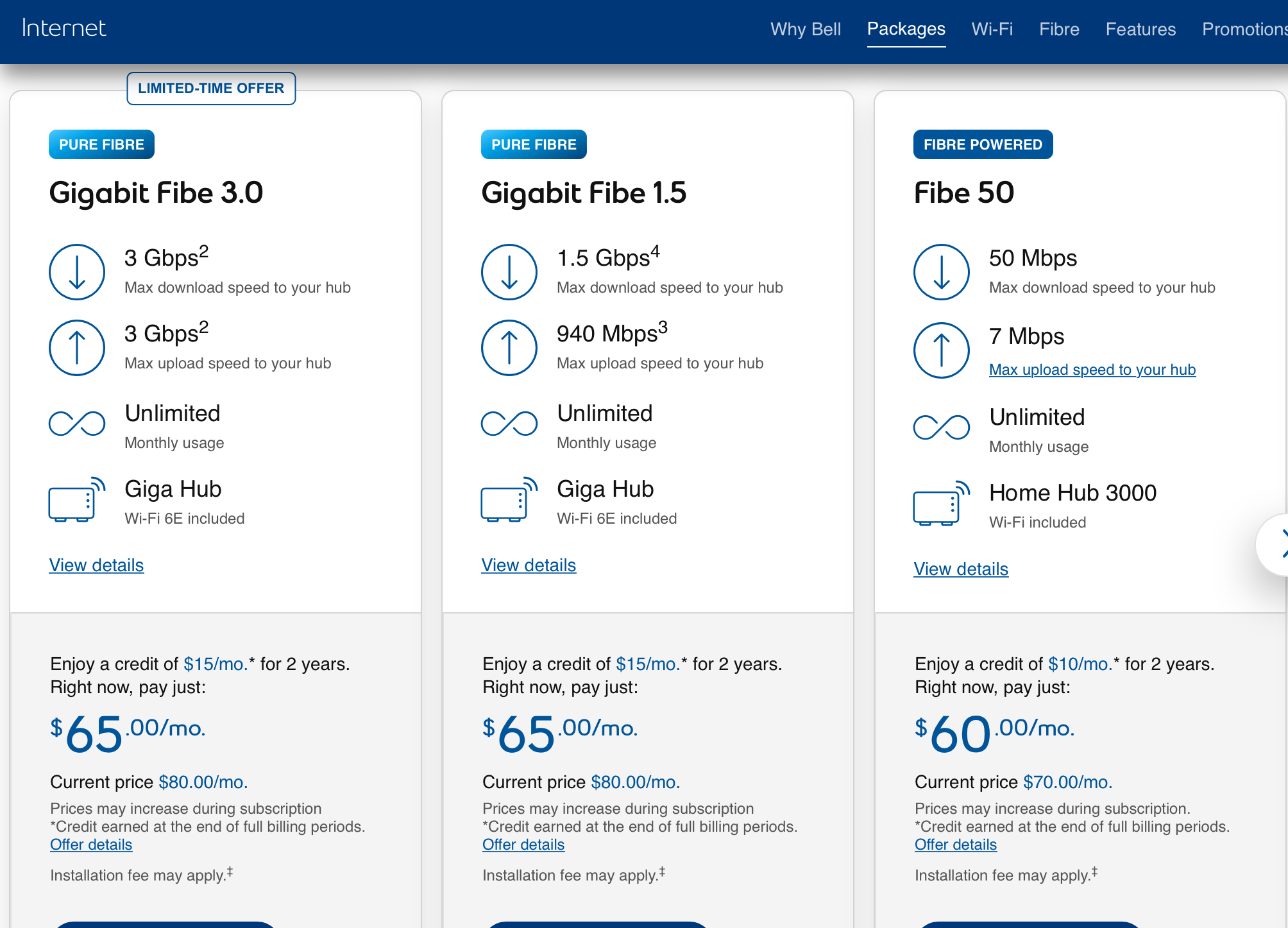Click the $65.00/mo. price on Gigabit Fibe 3.0
Viewport: 1288px width, 928px height.
(128, 734)
